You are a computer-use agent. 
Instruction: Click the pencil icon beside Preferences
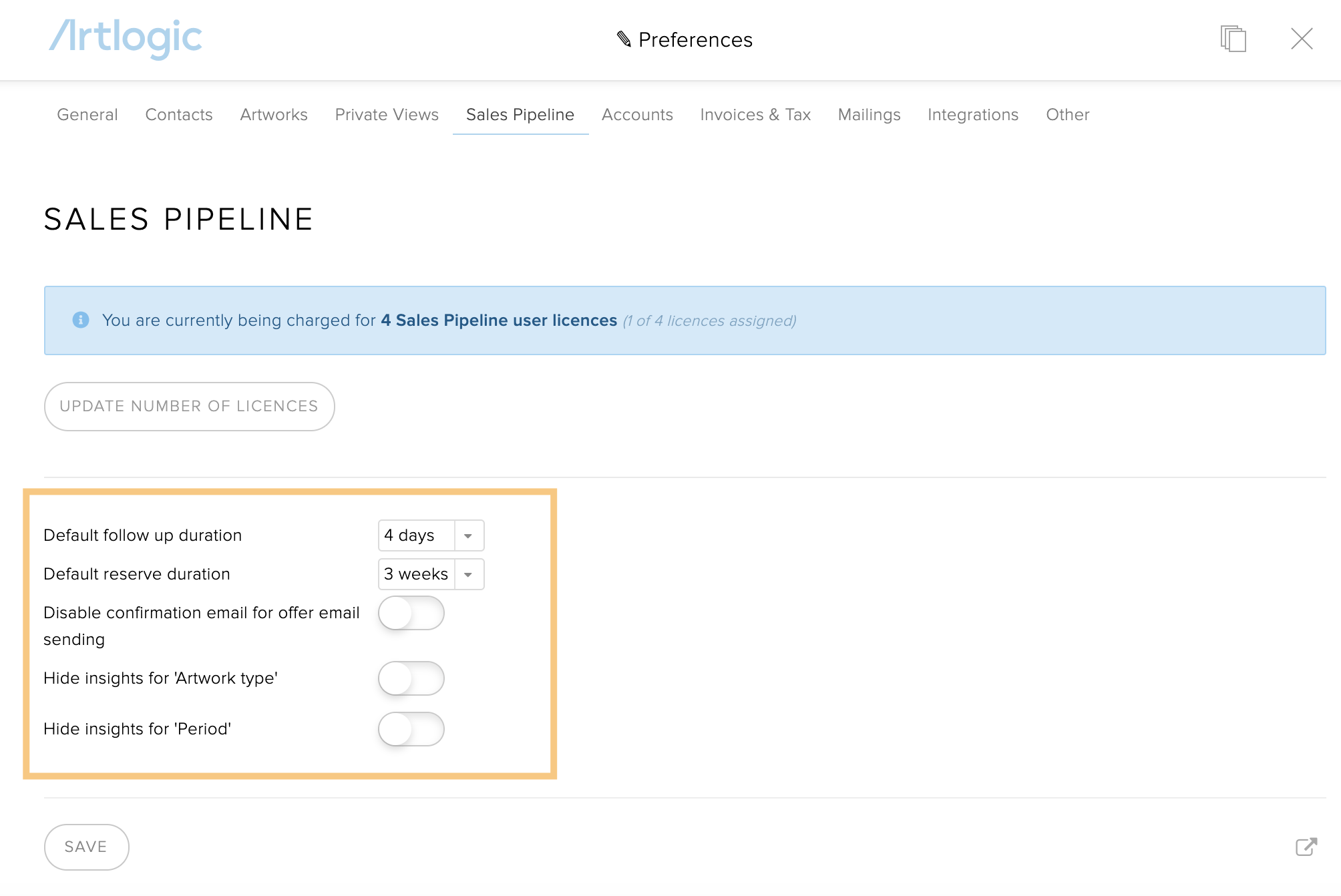pos(624,39)
